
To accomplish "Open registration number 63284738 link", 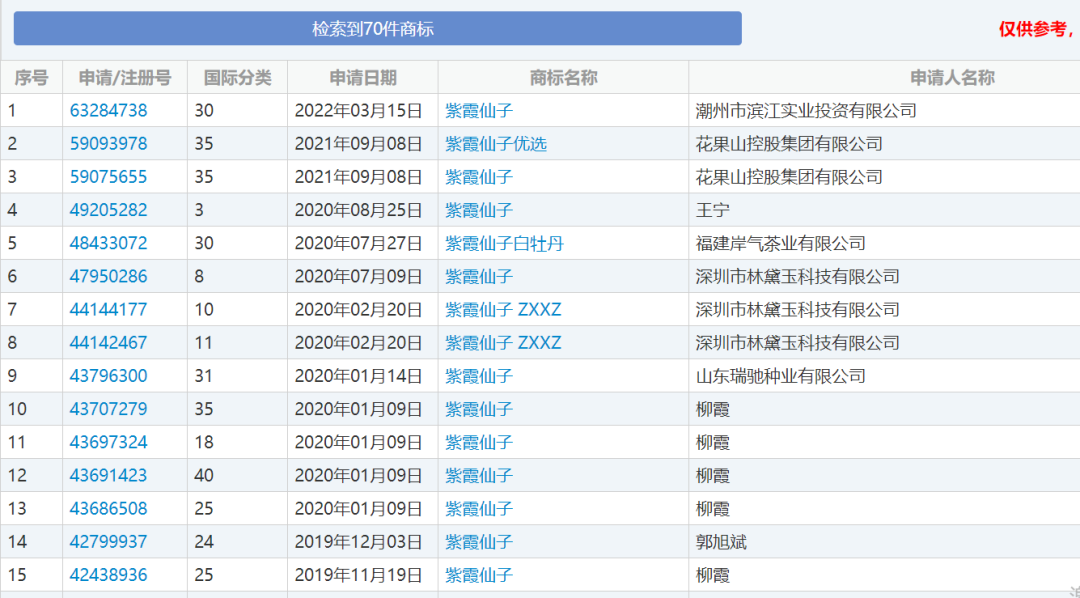I will pos(108,110).
